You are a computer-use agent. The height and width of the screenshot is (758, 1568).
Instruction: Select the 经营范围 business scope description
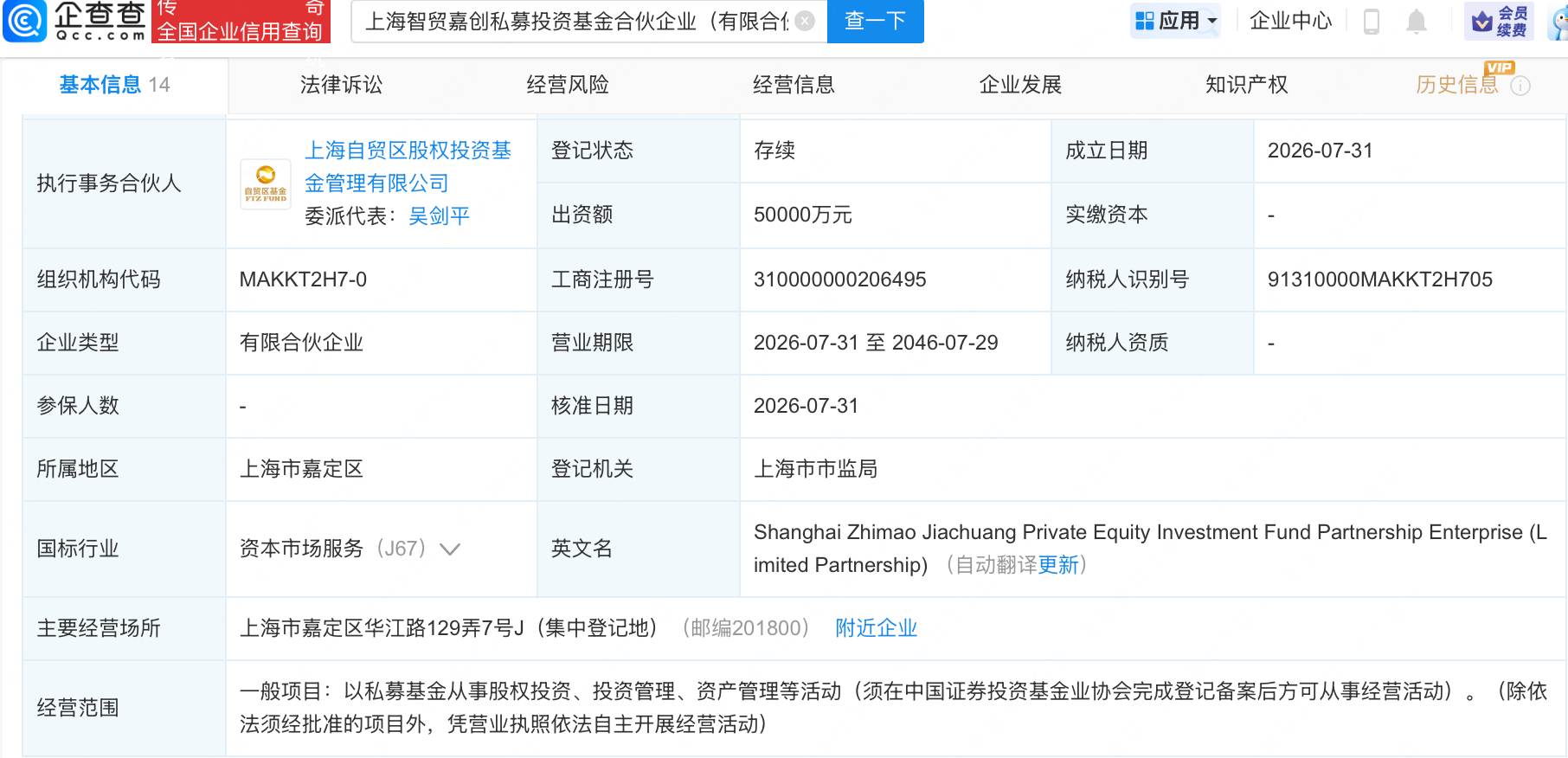tap(893, 708)
